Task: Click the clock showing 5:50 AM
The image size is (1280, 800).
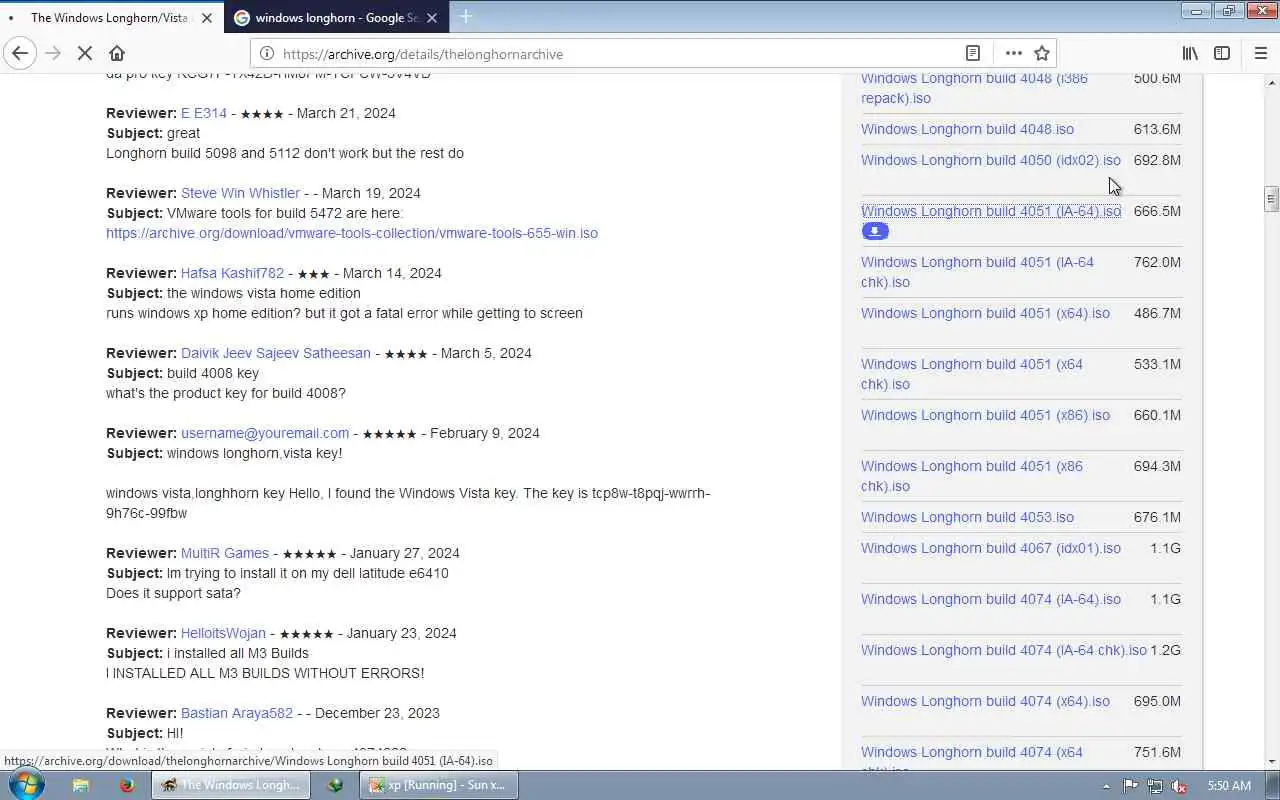Action: point(1229,785)
